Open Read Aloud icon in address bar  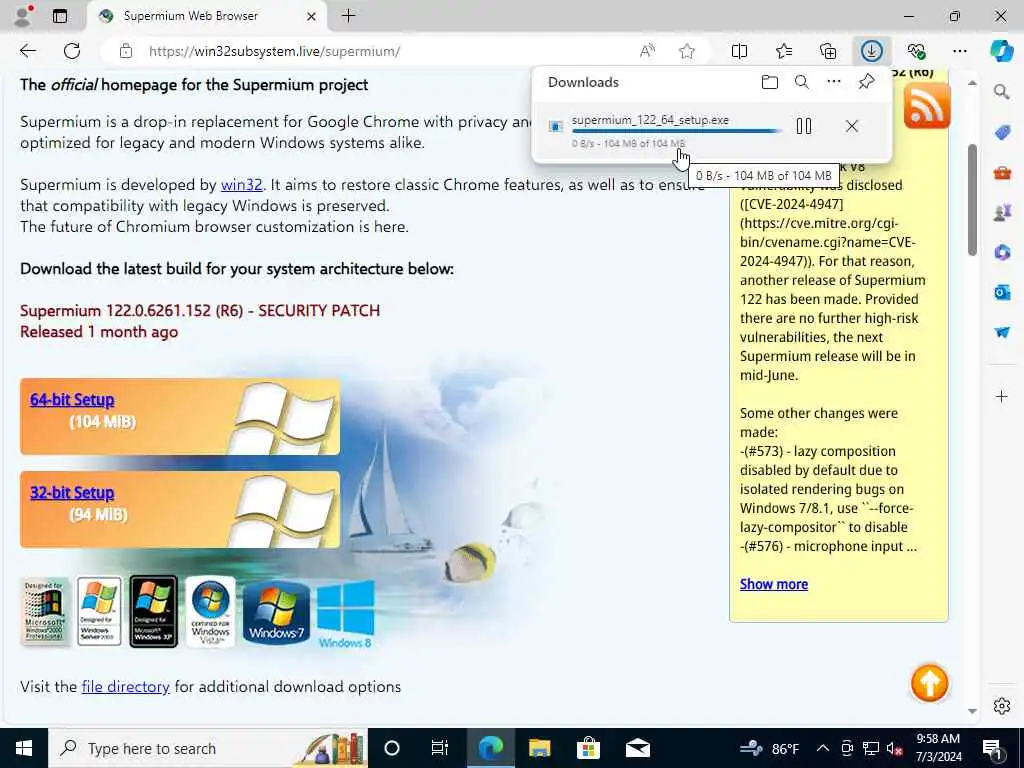(647, 51)
